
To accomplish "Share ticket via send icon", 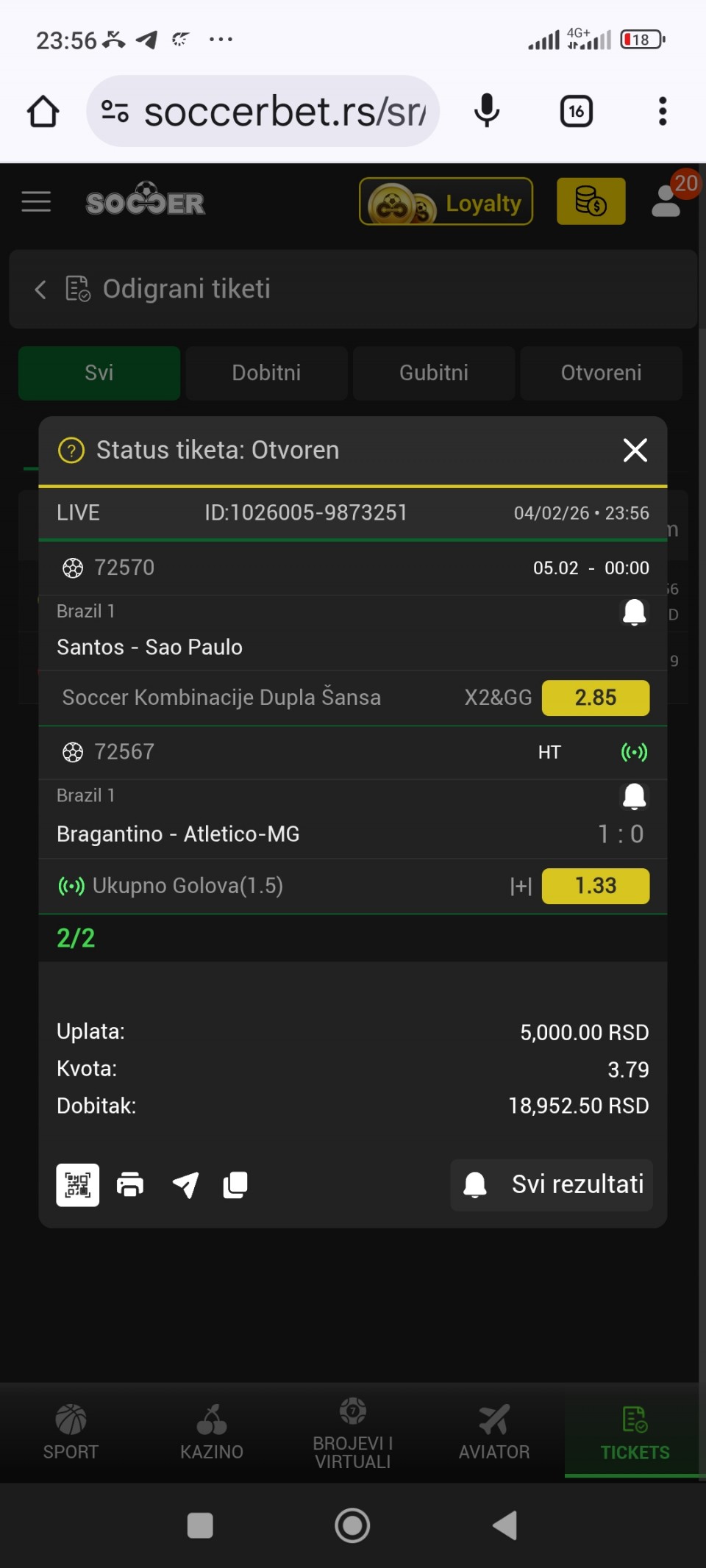I will [x=185, y=1185].
